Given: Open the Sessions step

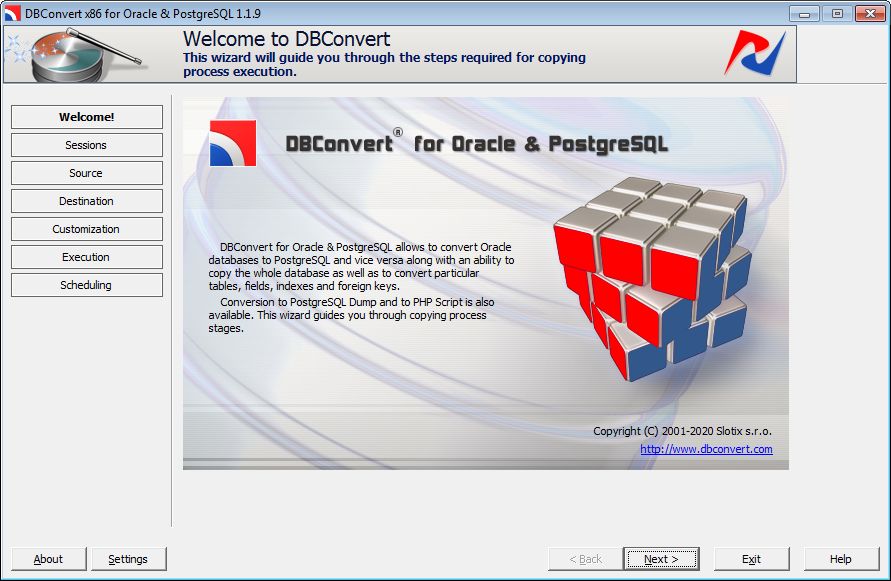Looking at the screenshot, I should (x=86, y=145).
